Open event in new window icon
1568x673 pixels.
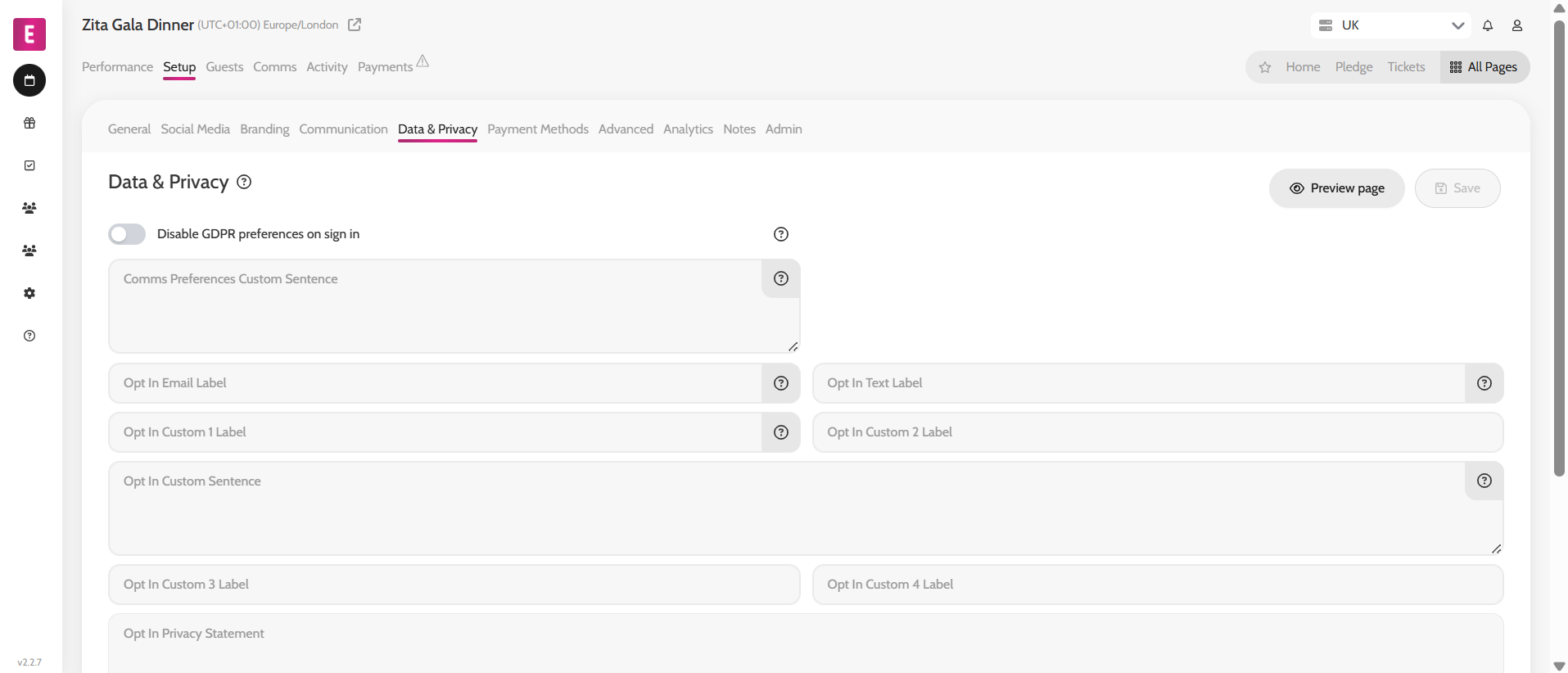click(355, 25)
